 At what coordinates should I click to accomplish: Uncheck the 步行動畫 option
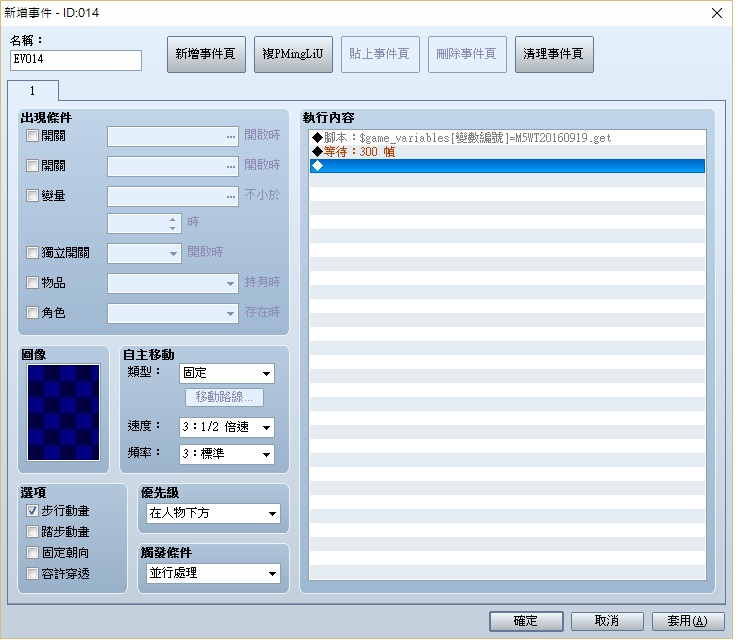pos(32,511)
